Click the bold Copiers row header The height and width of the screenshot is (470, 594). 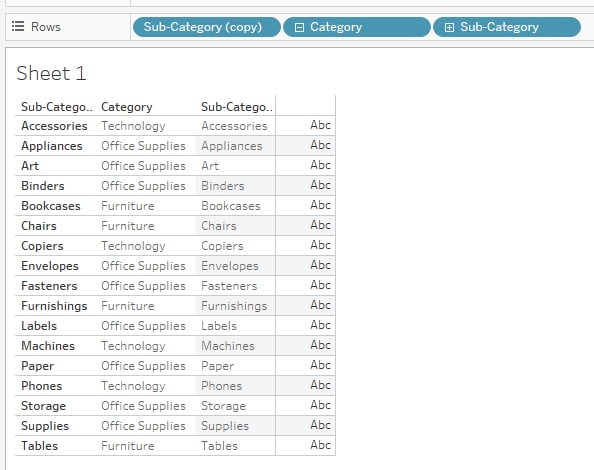42,246
